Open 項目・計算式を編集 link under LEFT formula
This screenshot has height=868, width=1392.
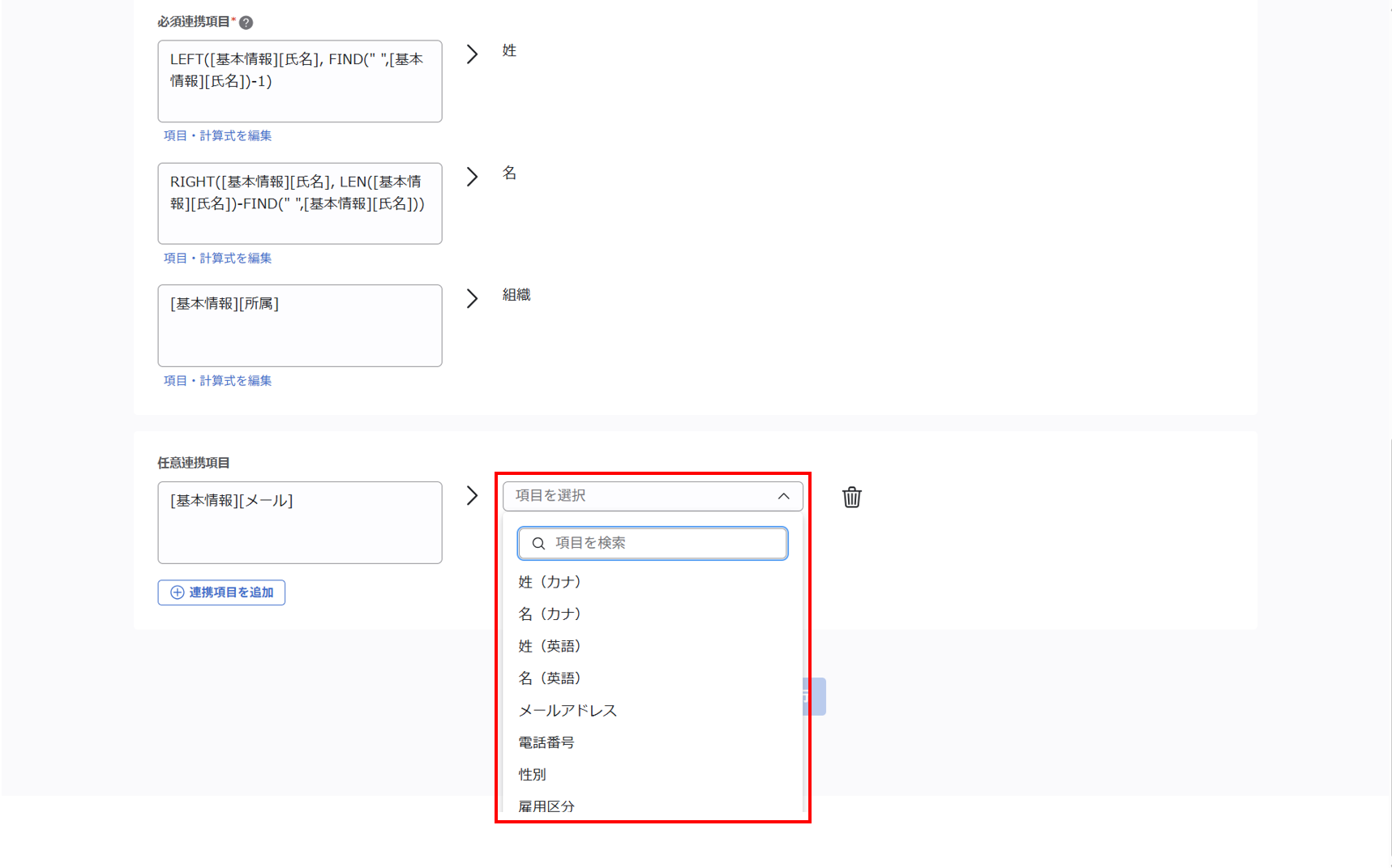(x=217, y=136)
